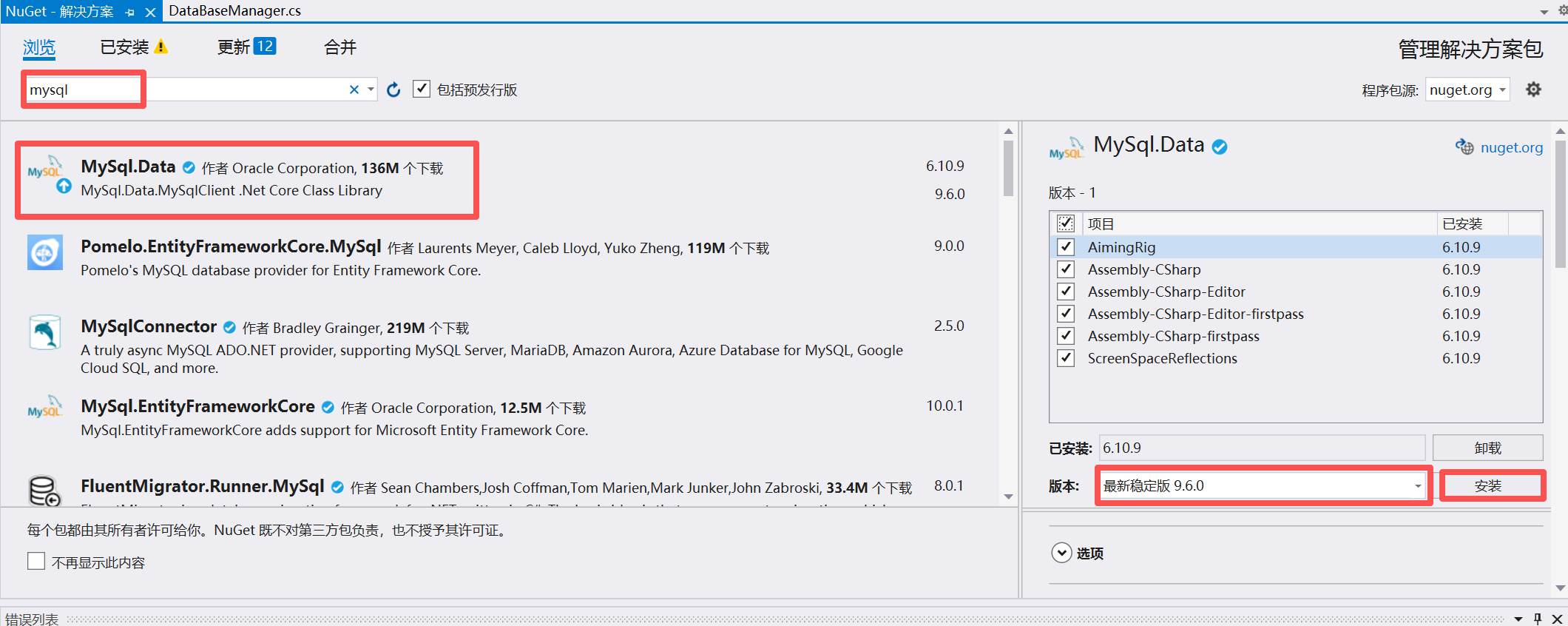Open the document tab list dropdown arrow
Viewport: 1568px width, 626px height.
click(1544, 12)
